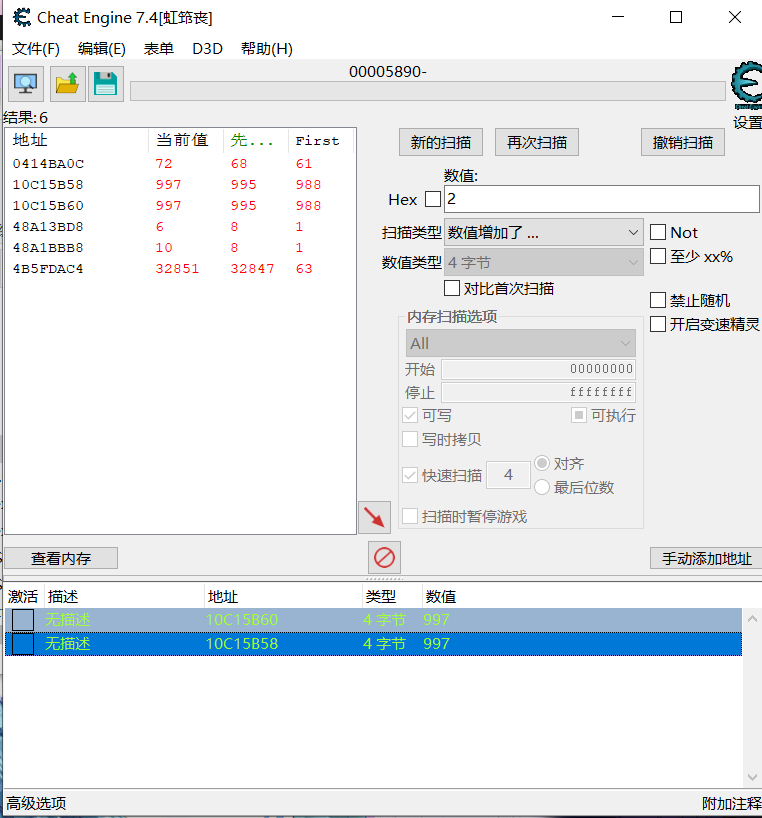This screenshot has height=818, width=762.
Task: Click the 描述 column header in address table
Action: click(x=125, y=596)
